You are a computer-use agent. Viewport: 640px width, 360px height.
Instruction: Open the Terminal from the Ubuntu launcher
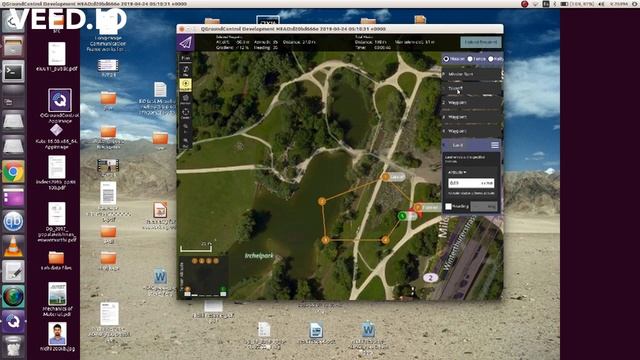pyautogui.click(x=13, y=72)
